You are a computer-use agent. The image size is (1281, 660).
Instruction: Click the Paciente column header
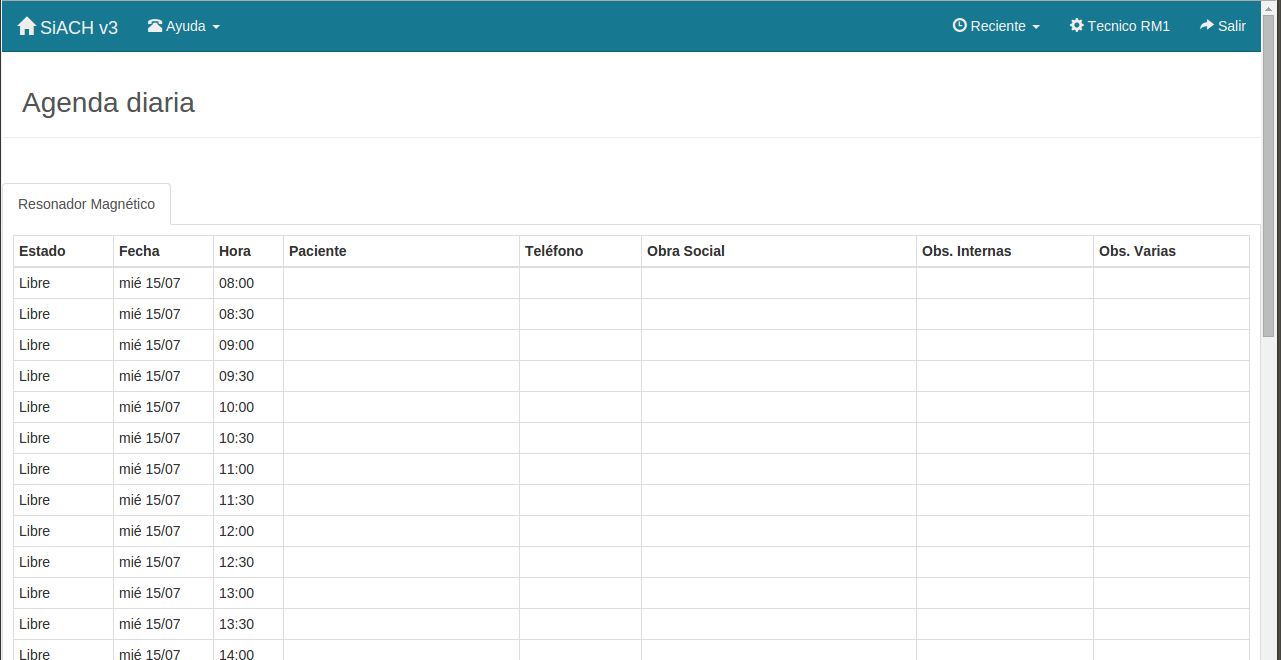[401, 251]
